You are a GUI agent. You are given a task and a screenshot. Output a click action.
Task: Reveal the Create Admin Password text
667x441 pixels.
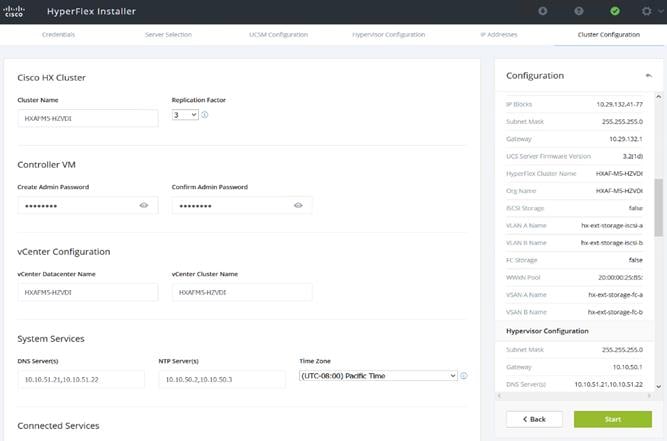[x=144, y=205]
